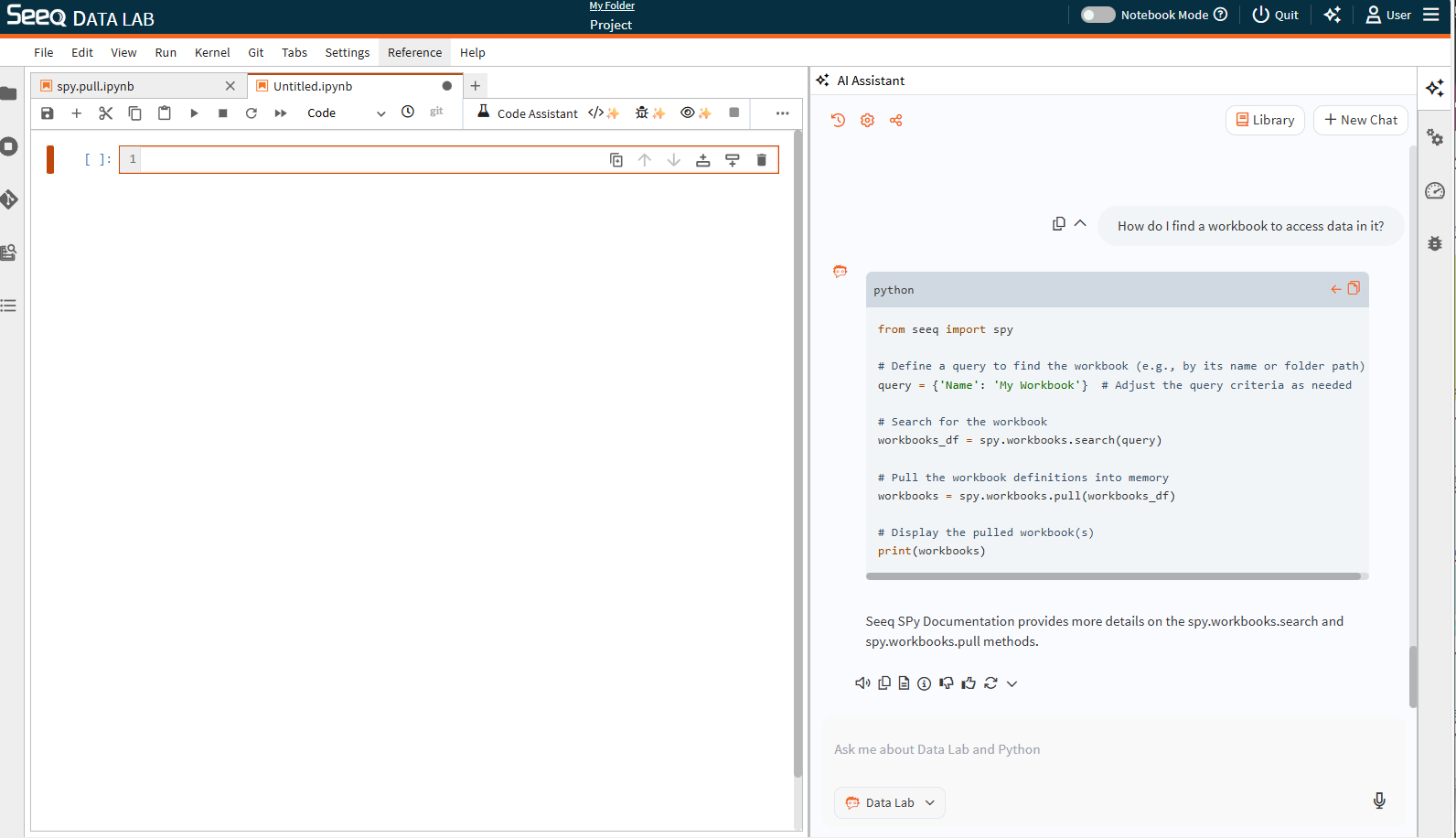Collapse the user question with the chevron

(x=1080, y=223)
